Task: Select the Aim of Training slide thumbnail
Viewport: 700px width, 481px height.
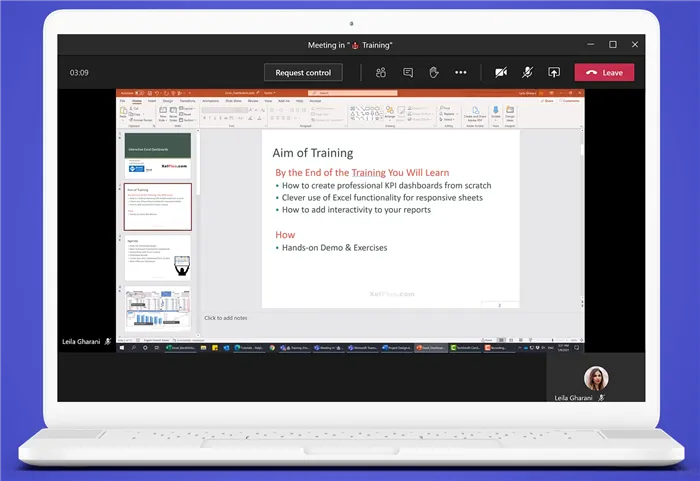Action: [x=158, y=205]
